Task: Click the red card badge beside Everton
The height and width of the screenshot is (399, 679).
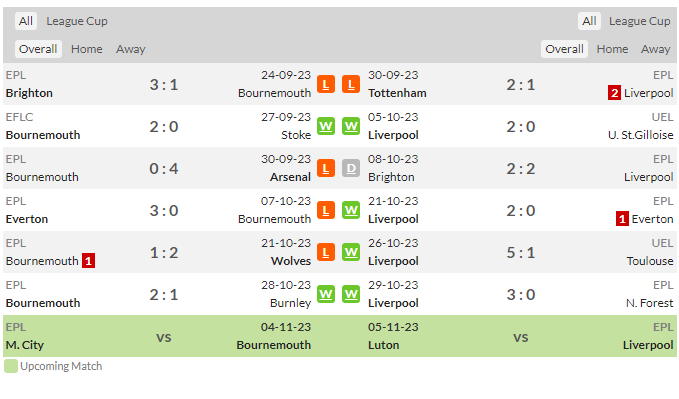Action: (622, 219)
